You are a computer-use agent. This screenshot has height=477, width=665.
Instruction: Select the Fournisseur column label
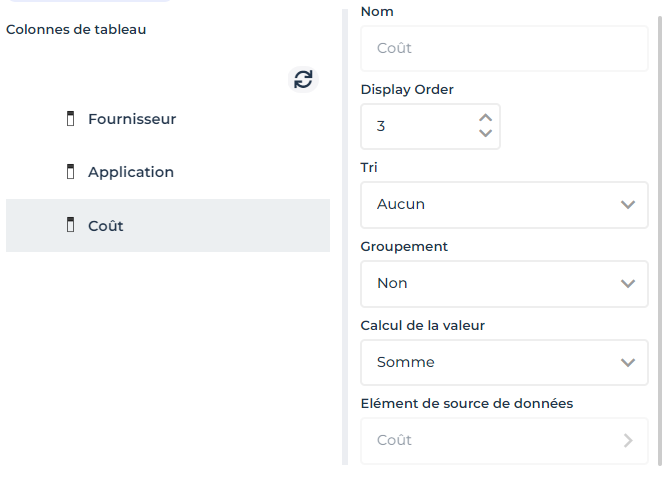pyautogui.click(x=132, y=119)
